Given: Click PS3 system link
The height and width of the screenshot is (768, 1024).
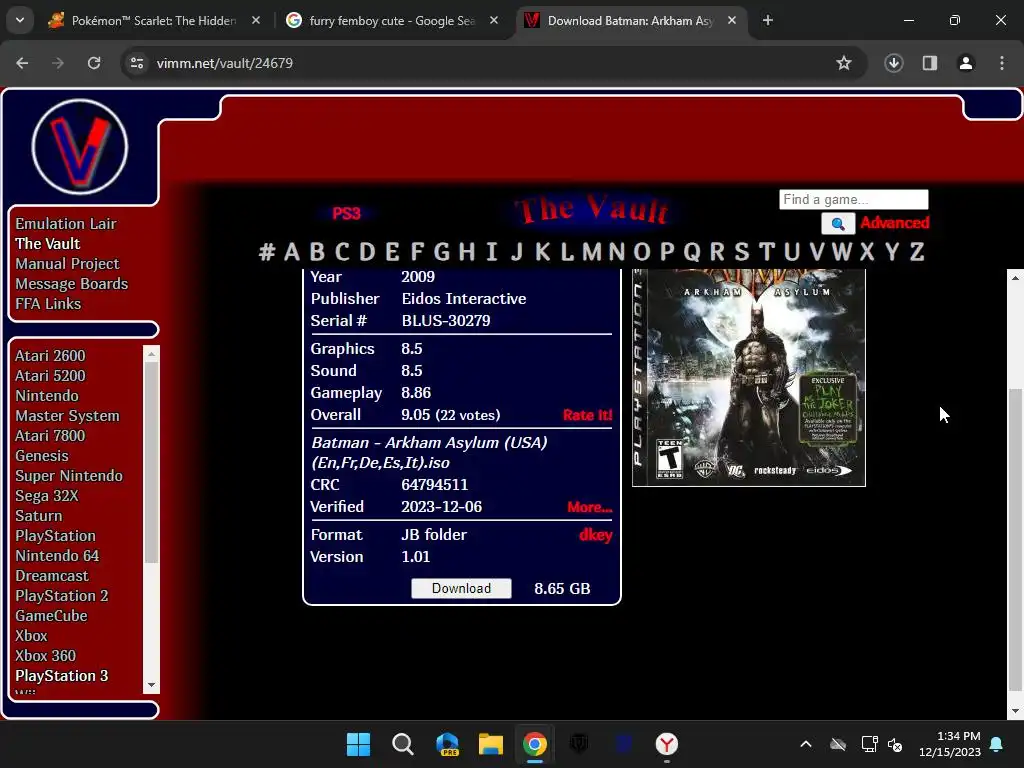Looking at the screenshot, I should [x=346, y=214].
